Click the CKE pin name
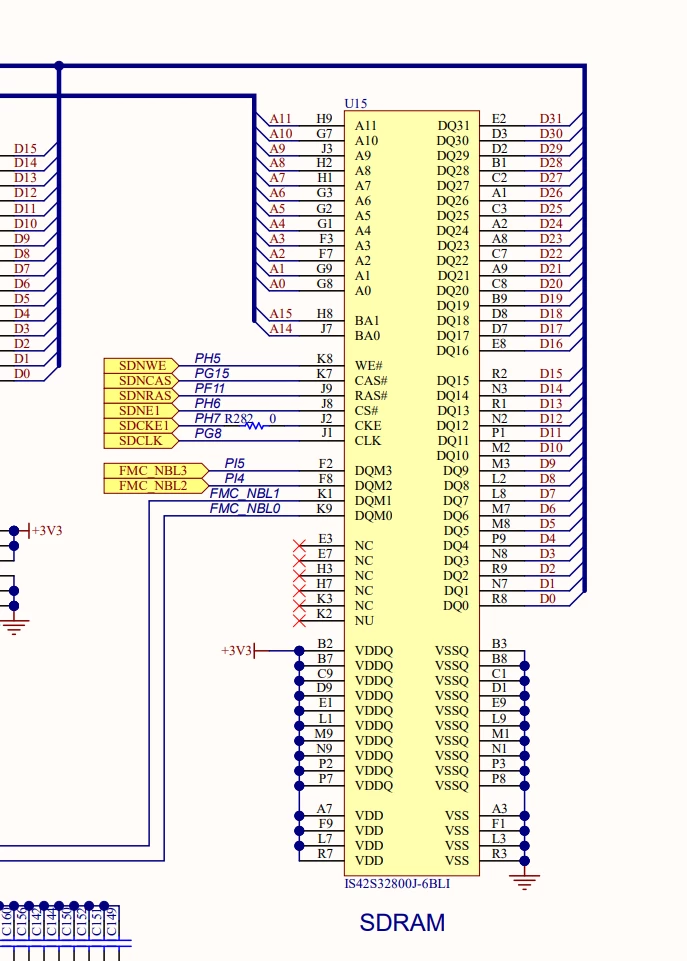The image size is (687, 961). point(368,425)
